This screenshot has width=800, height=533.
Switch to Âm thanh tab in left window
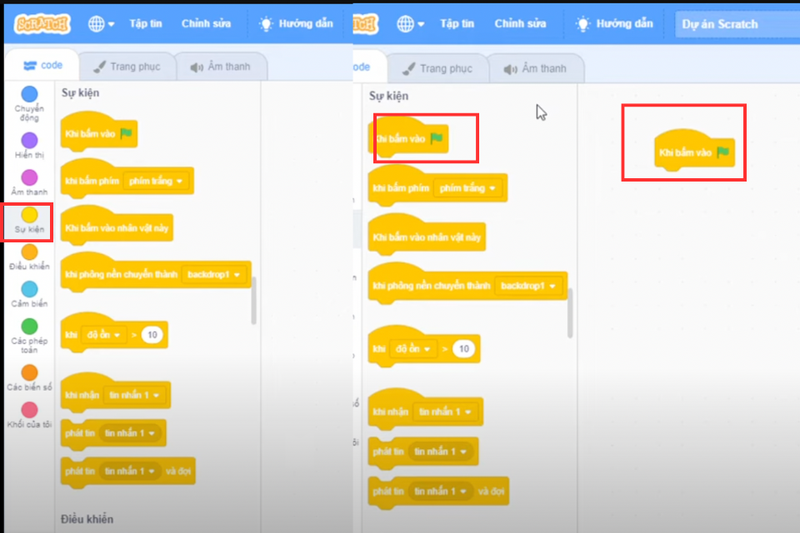221,67
